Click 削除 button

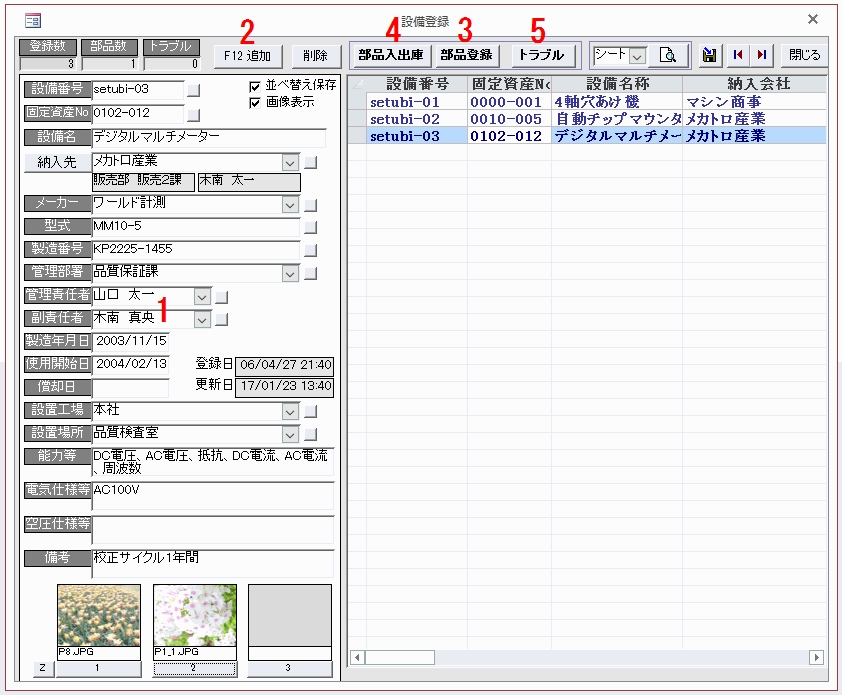click(x=315, y=56)
